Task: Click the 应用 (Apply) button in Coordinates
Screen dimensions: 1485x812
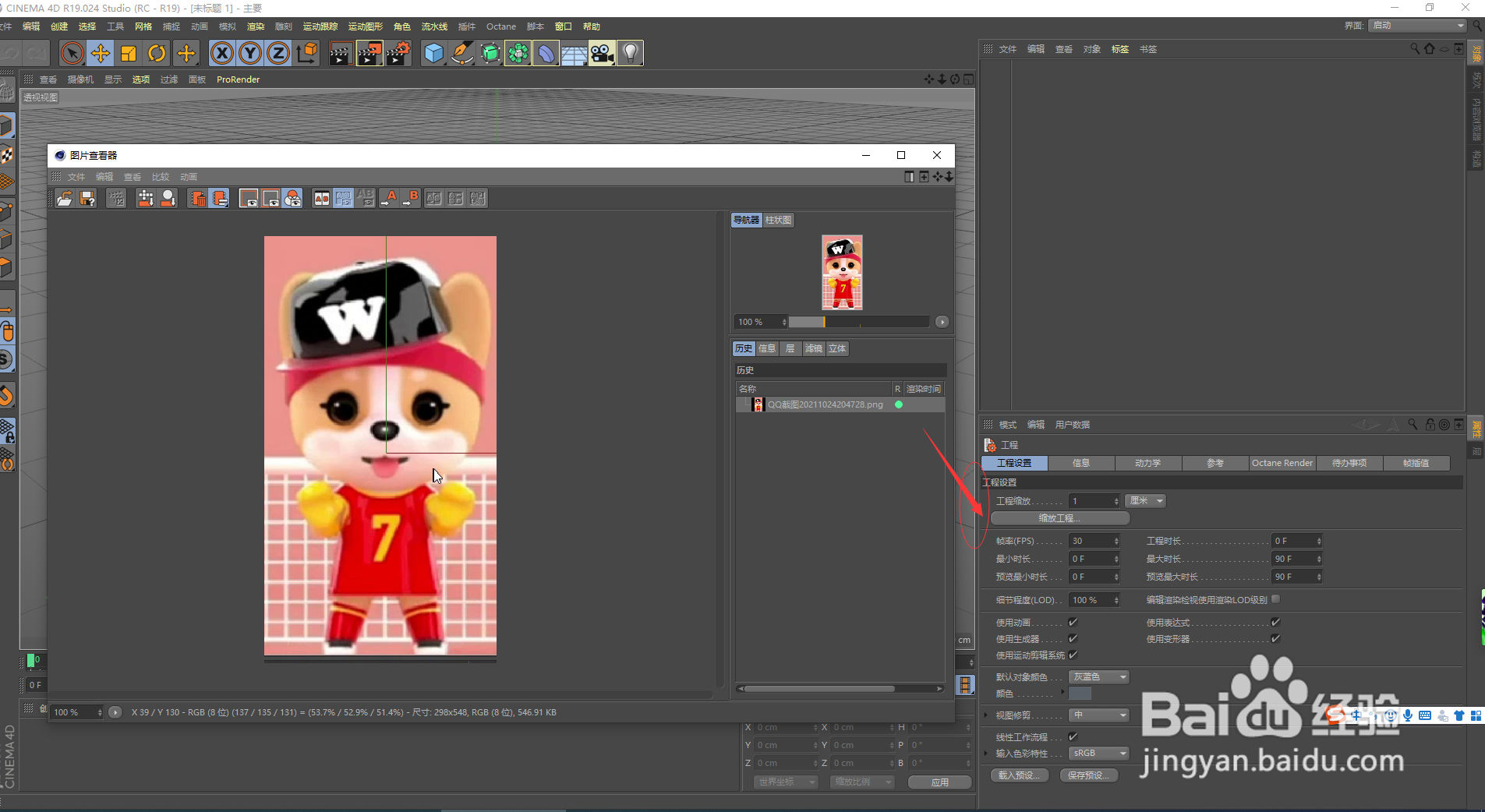Action: tap(940, 782)
